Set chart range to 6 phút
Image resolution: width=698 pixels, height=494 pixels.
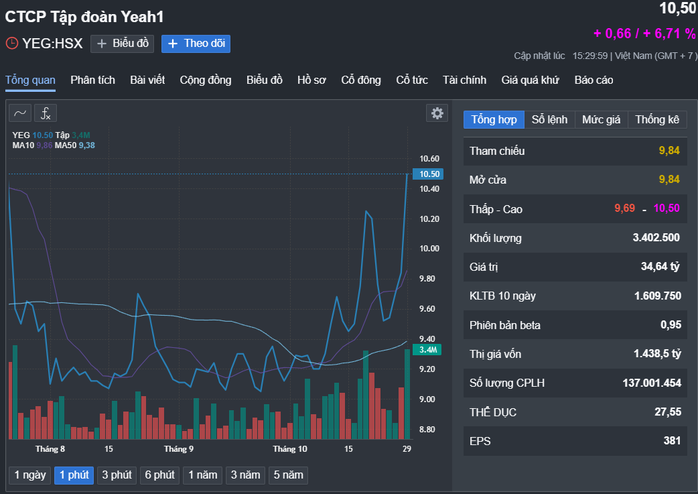(x=159, y=475)
